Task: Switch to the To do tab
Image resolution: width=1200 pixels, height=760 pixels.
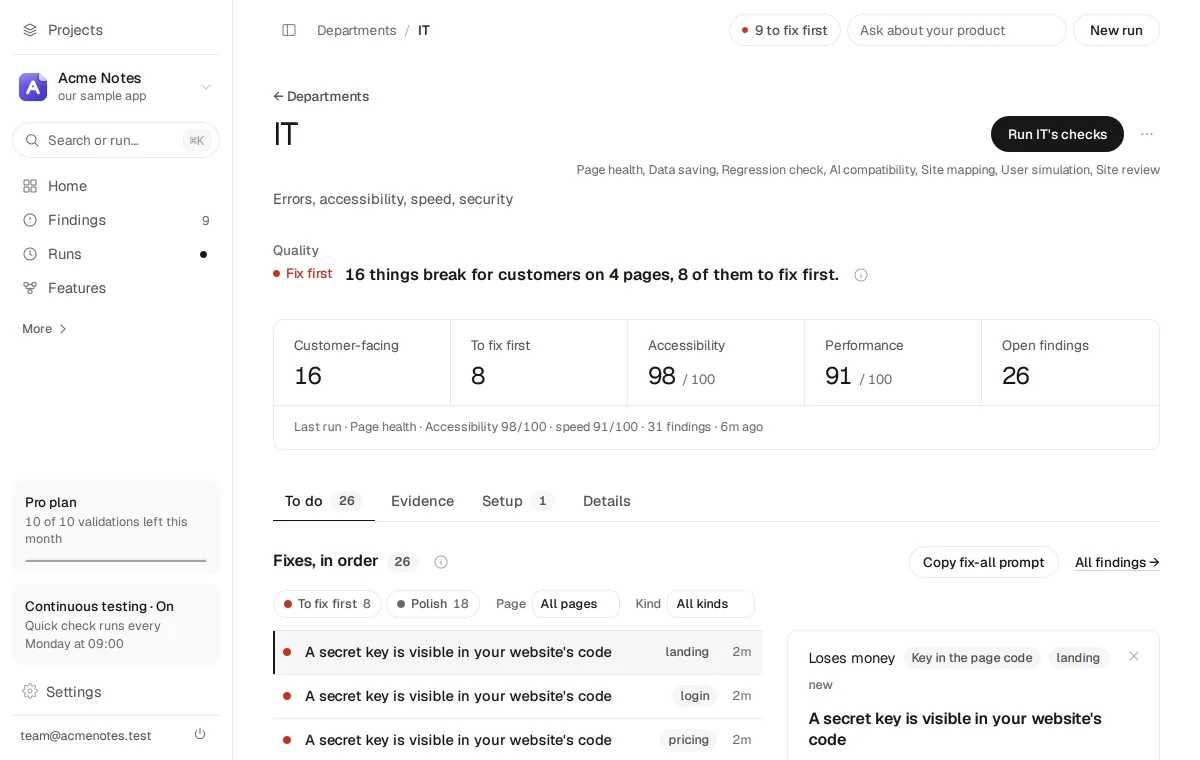Action: click(x=324, y=501)
